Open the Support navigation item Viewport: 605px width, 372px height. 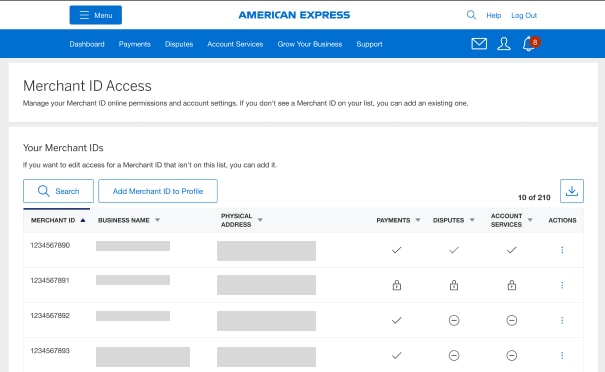tap(369, 44)
